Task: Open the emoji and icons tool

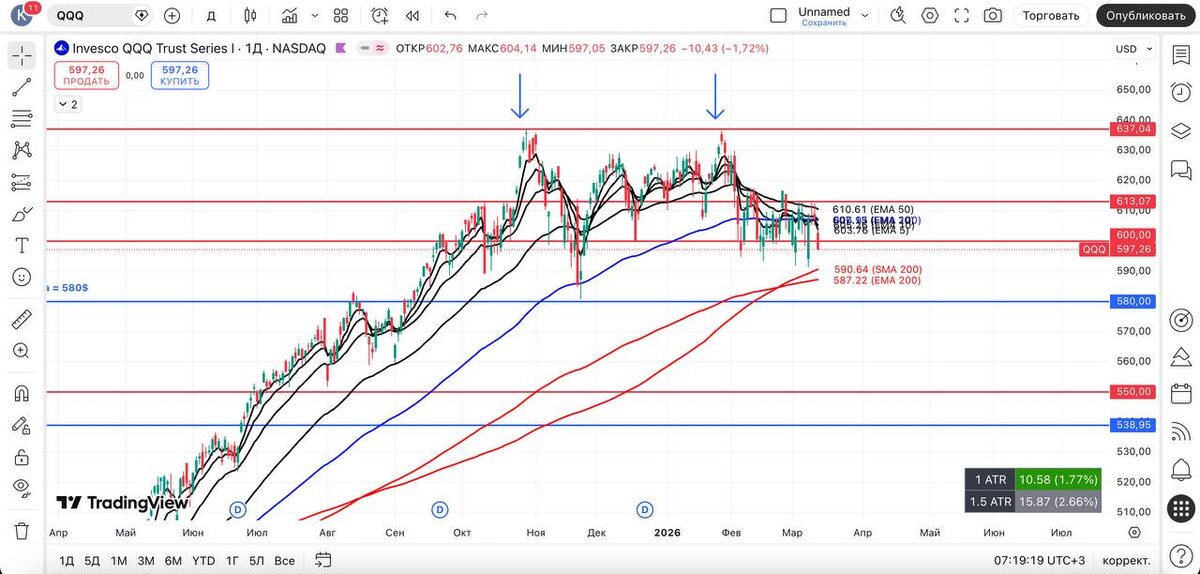Action: 22,277
